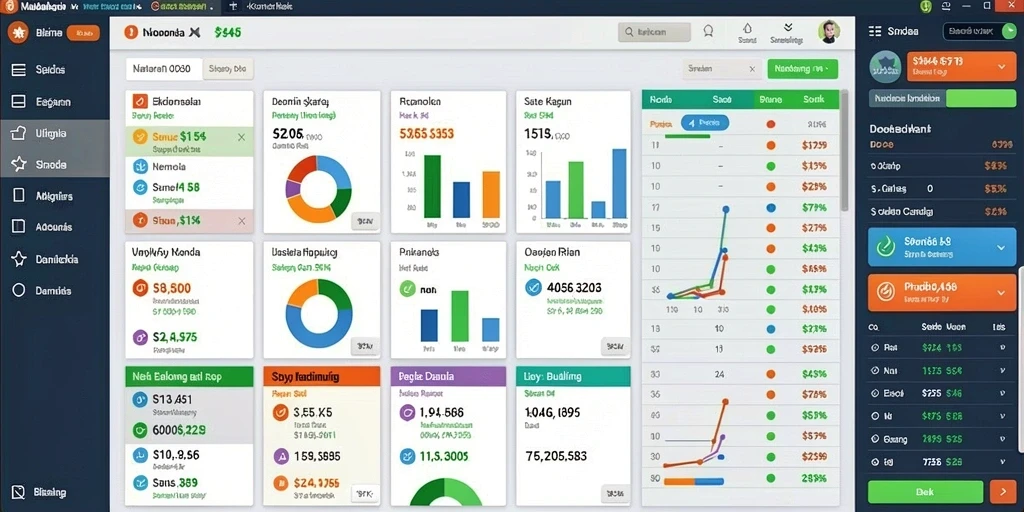
Task: Click the green button beside the Sreden field
Action: 803,69
